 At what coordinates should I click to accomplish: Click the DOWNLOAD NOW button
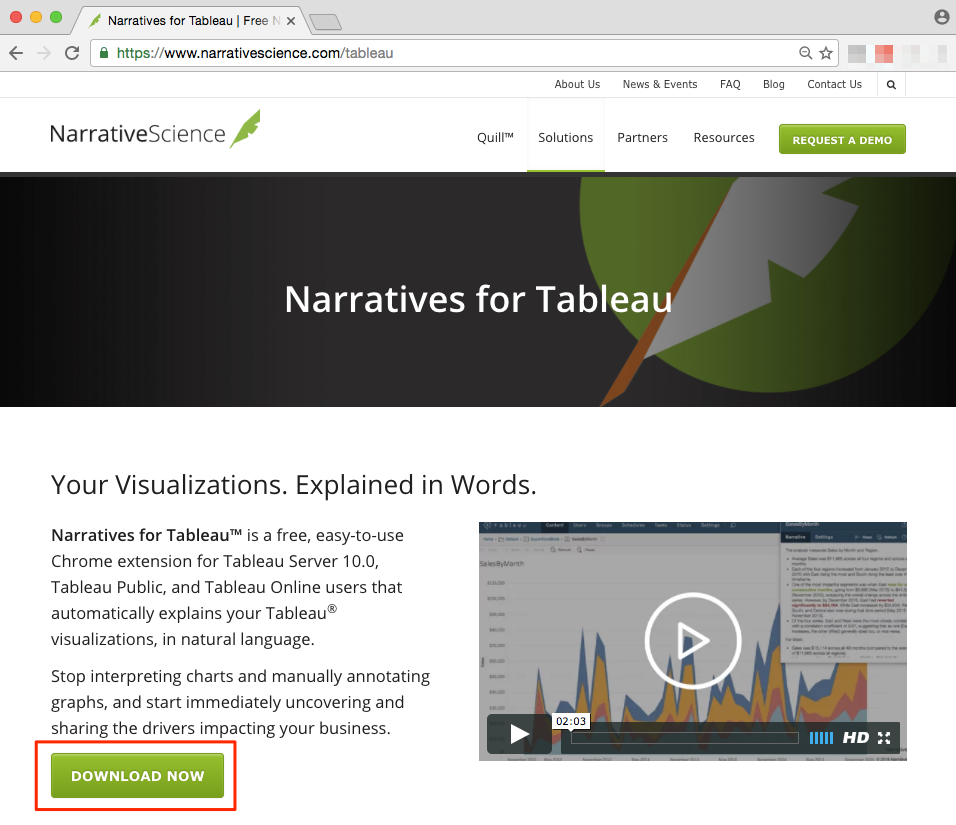click(138, 776)
